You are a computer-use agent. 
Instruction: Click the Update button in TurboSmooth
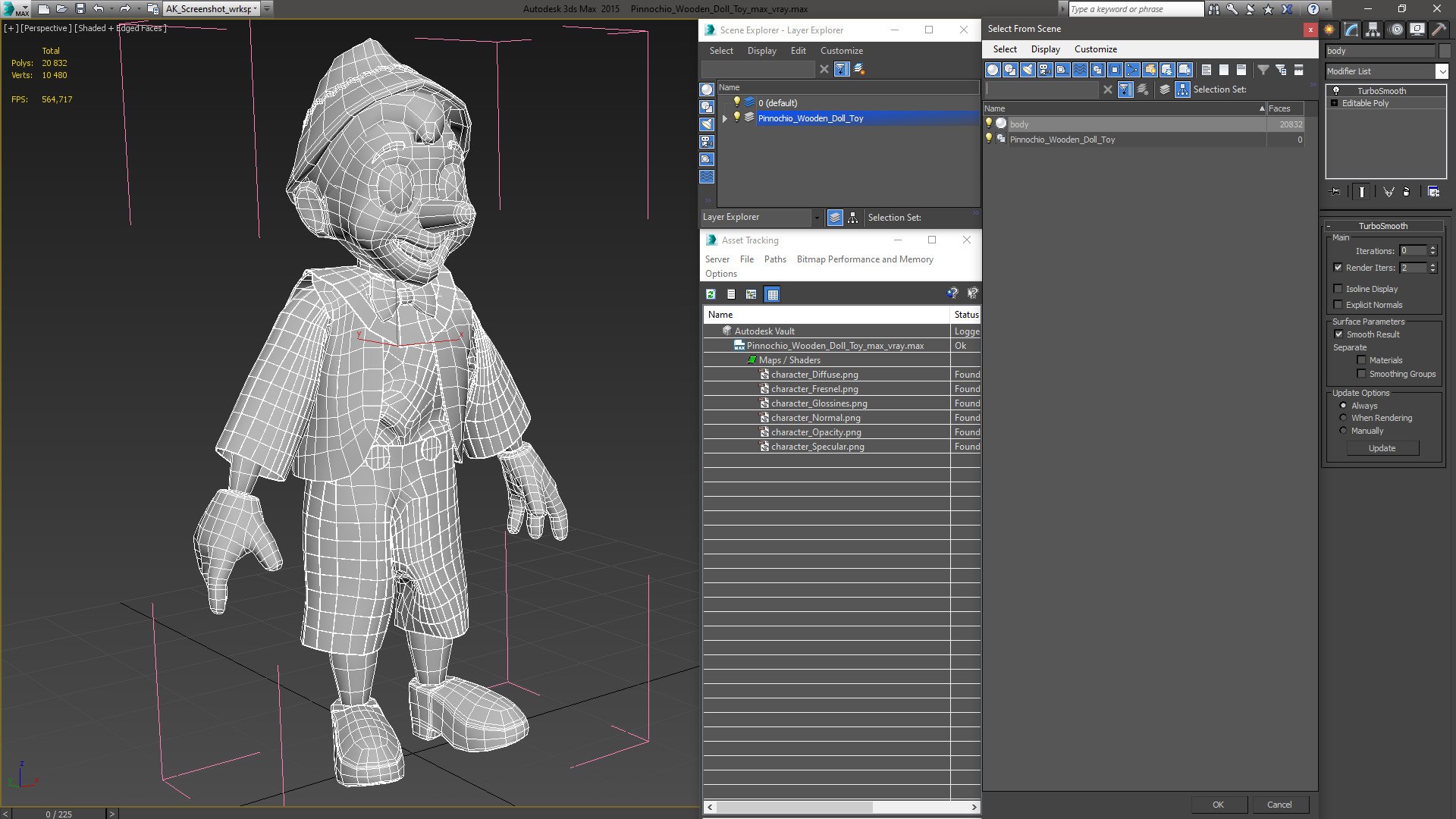[1382, 448]
